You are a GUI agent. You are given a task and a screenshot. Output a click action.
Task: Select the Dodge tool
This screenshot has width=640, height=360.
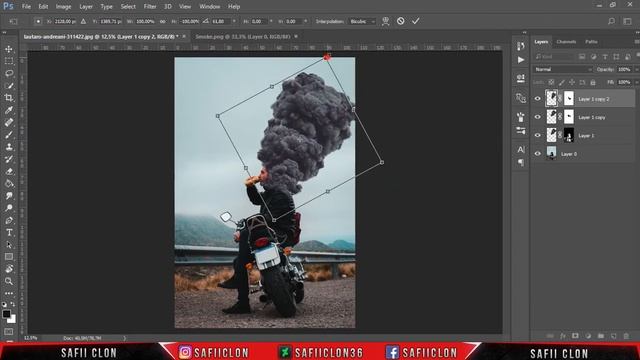point(9,208)
